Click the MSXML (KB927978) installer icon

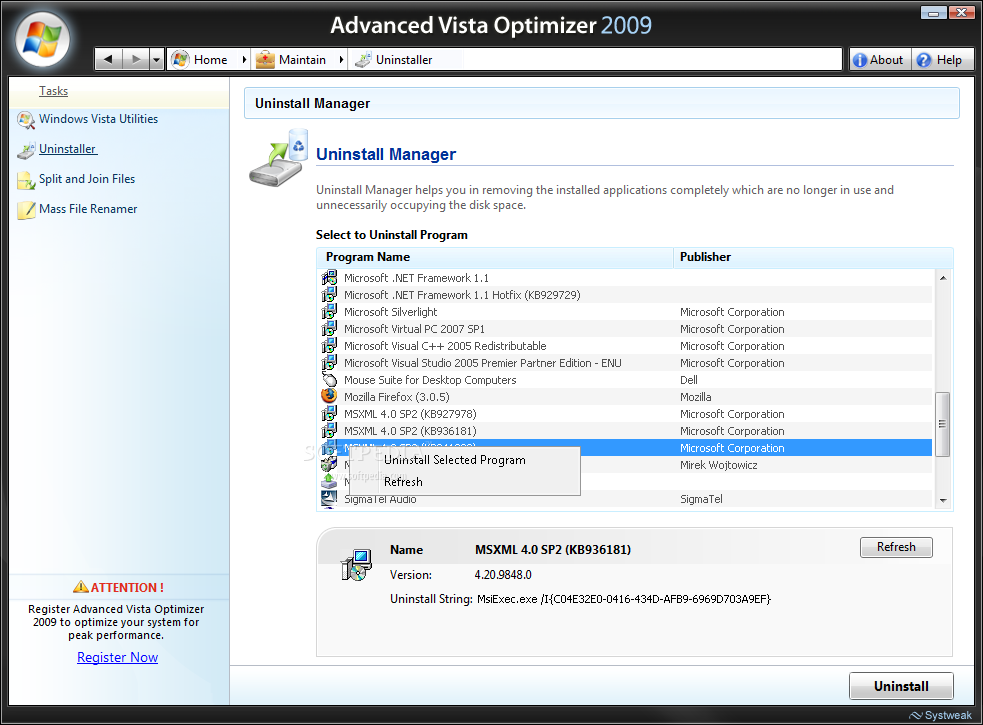coord(329,414)
